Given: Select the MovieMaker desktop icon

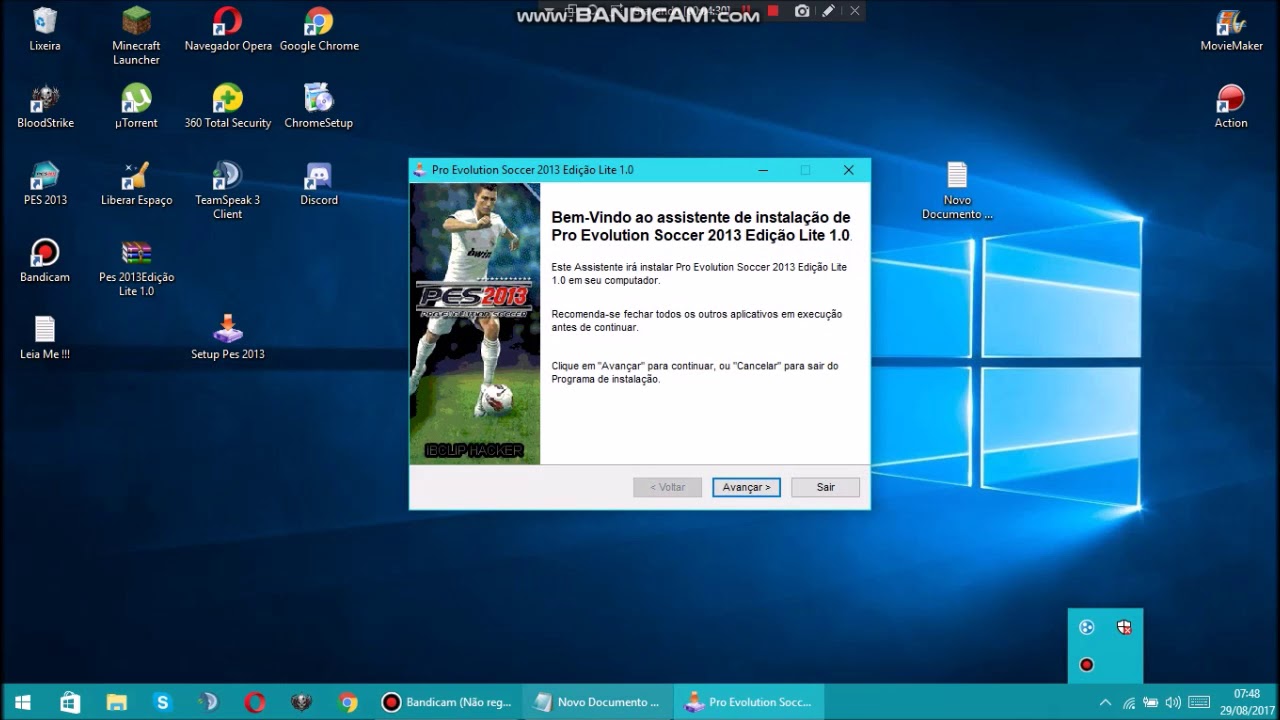Looking at the screenshot, I should [1231, 29].
